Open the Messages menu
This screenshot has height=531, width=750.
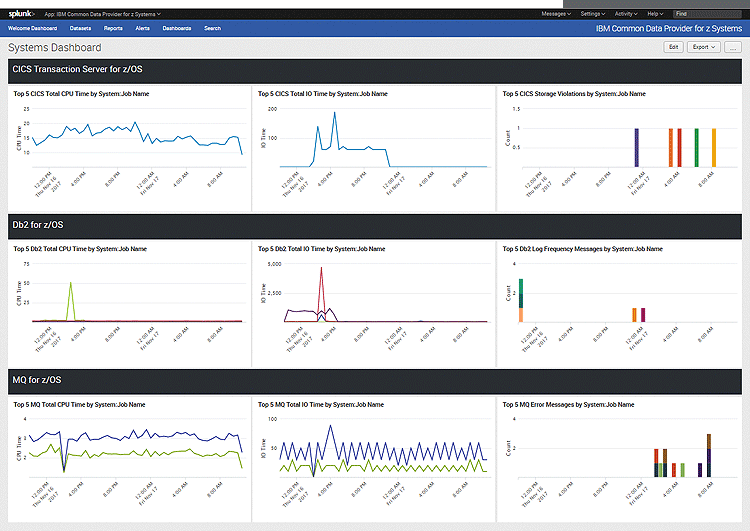556,14
